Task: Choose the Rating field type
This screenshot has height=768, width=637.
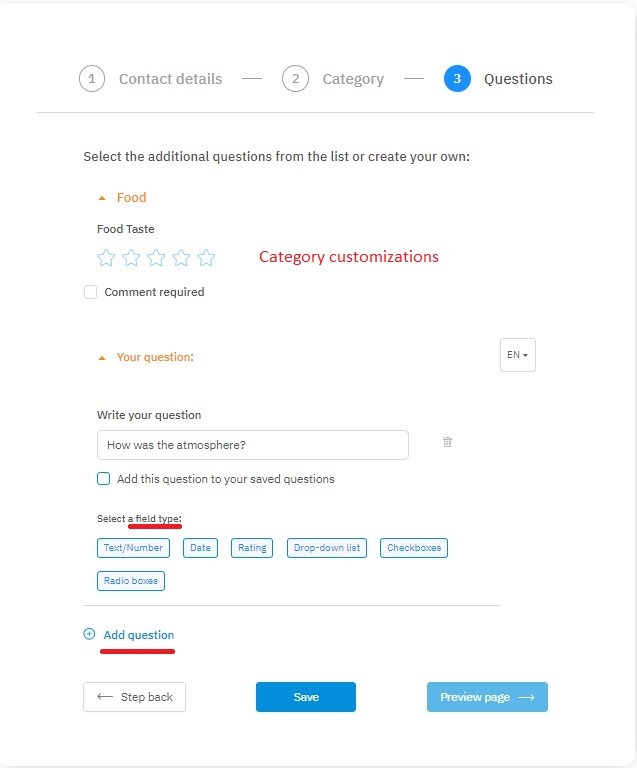Action: click(252, 548)
